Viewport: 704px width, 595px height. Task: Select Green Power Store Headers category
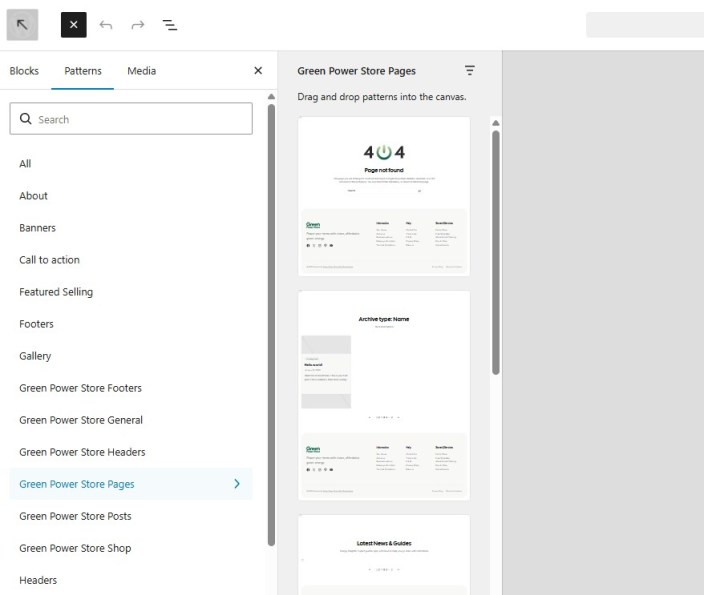click(x=82, y=452)
